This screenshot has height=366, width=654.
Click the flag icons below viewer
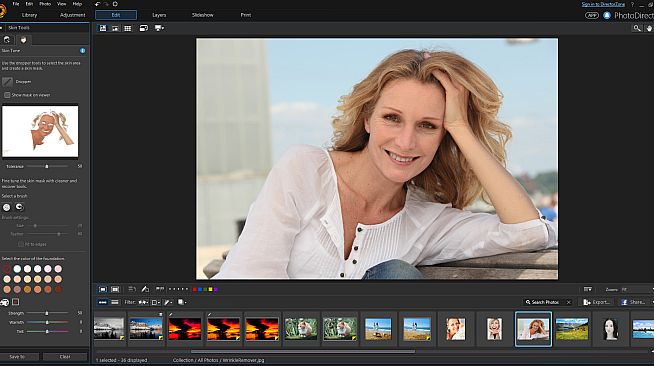(160, 288)
